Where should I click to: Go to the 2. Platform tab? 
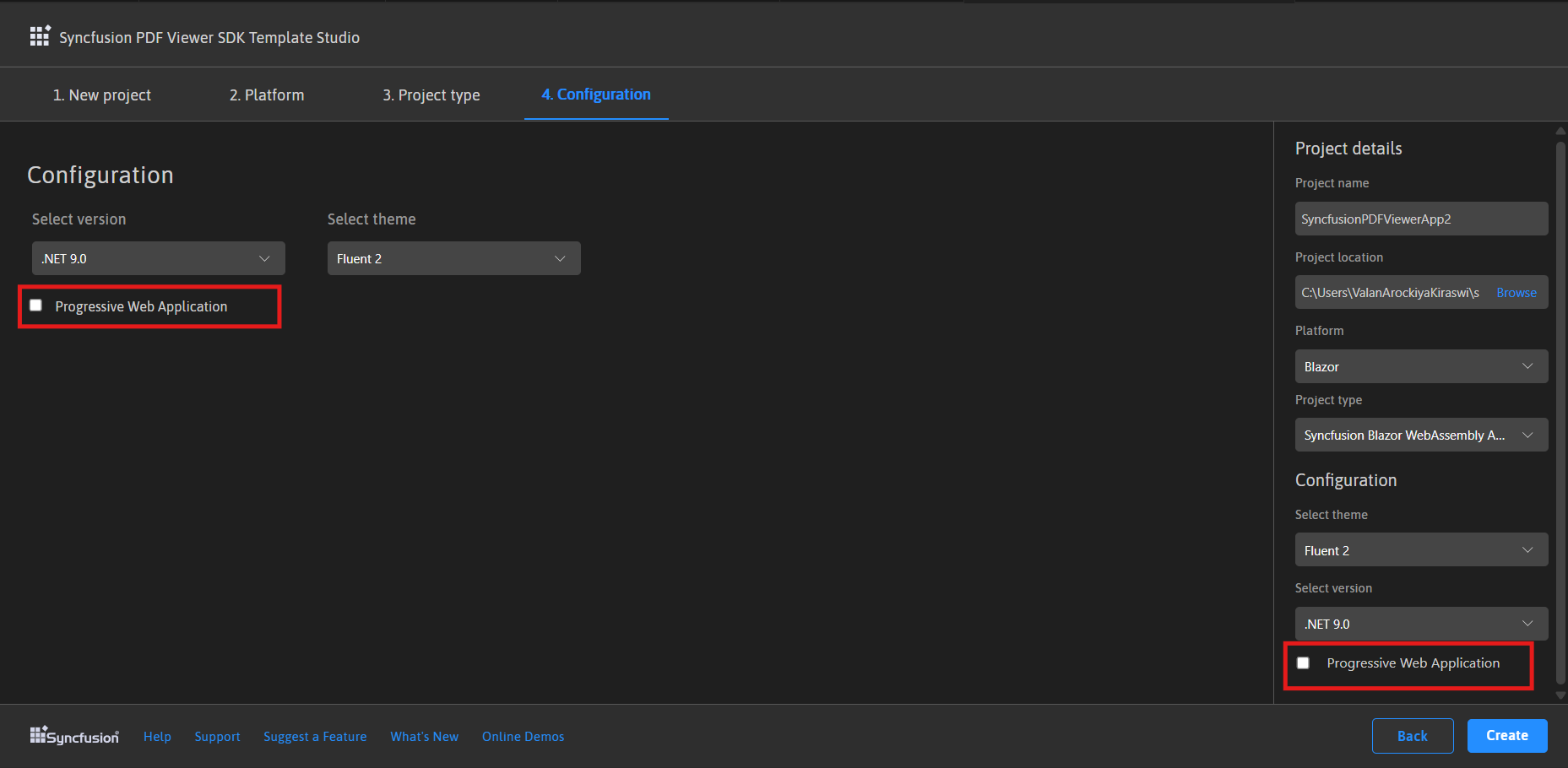tap(267, 95)
